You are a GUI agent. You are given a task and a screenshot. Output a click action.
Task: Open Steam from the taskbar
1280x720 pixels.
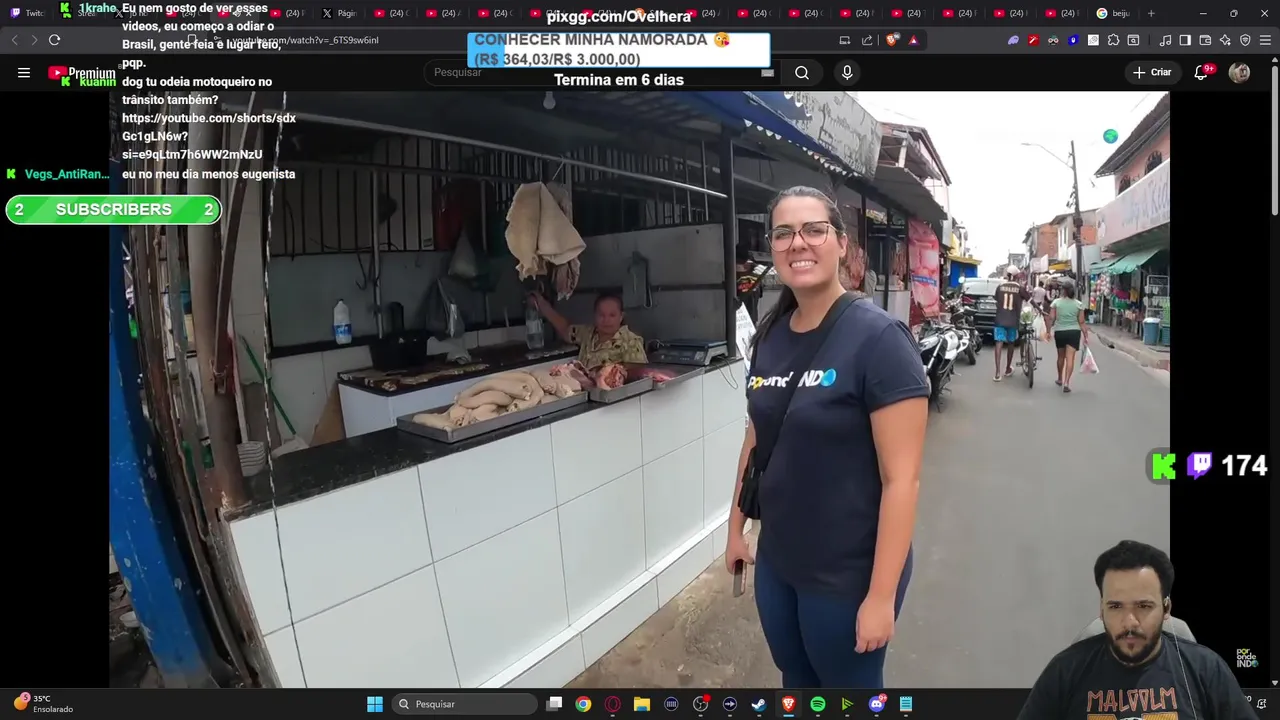click(x=759, y=704)
